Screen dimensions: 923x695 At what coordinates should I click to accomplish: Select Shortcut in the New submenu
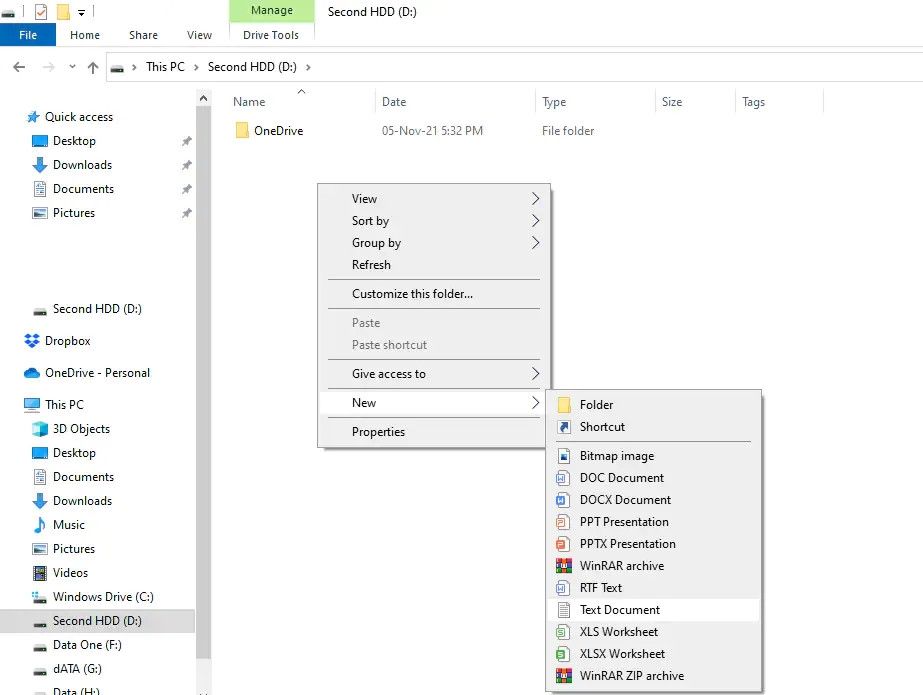coord(600,426)
